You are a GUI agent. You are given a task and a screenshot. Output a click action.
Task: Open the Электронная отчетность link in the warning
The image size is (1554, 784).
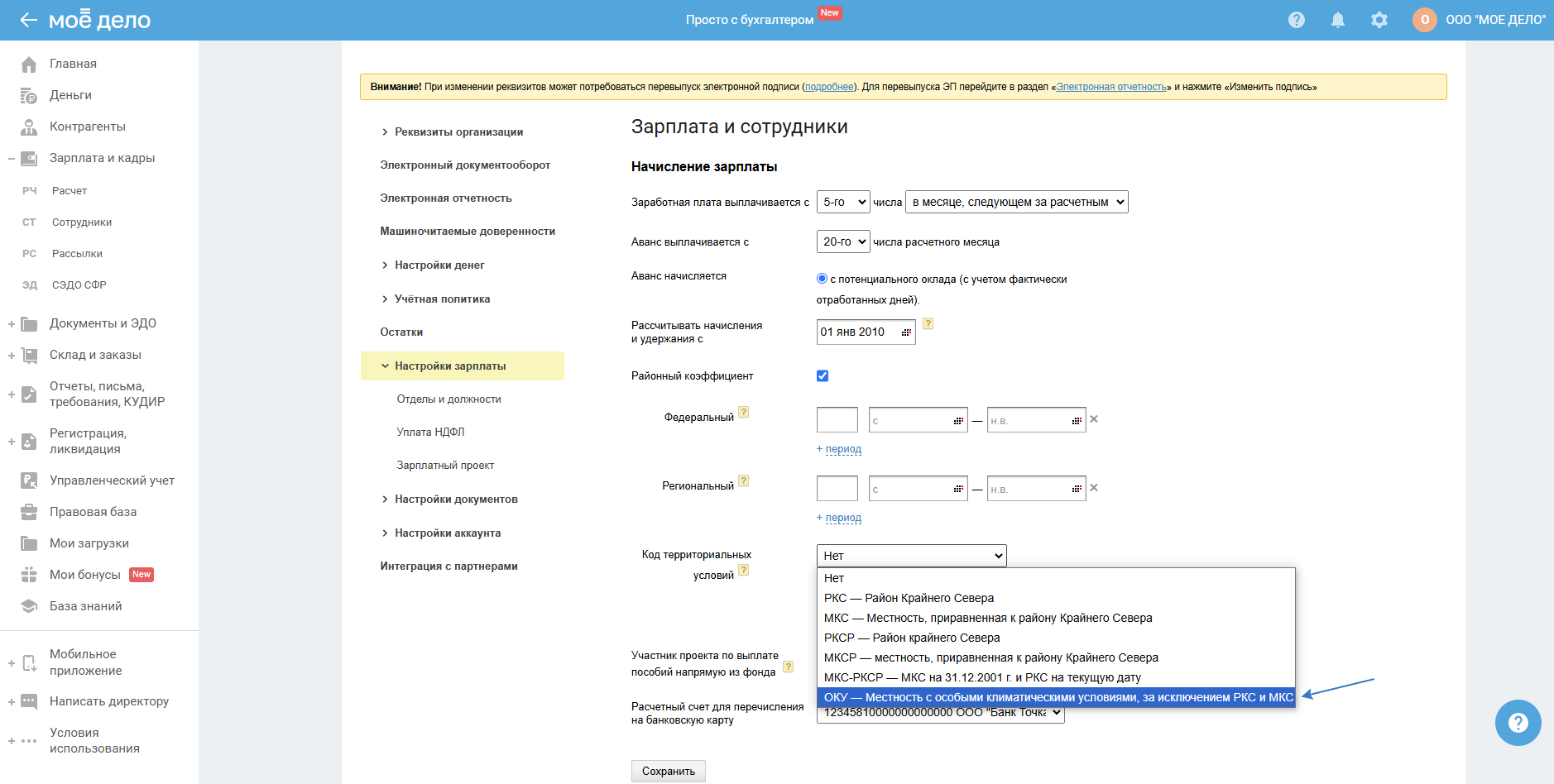coord(1111,87)
